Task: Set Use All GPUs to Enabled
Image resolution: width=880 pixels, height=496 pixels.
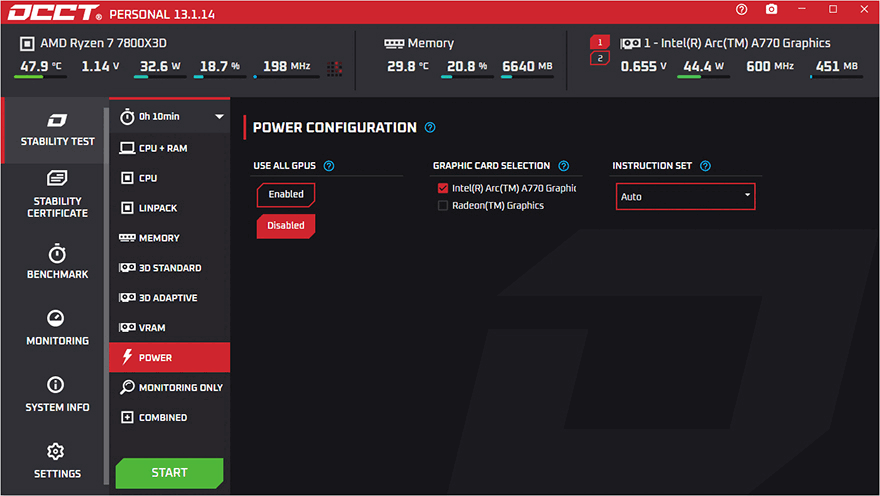Action: (x=286, y=195)
